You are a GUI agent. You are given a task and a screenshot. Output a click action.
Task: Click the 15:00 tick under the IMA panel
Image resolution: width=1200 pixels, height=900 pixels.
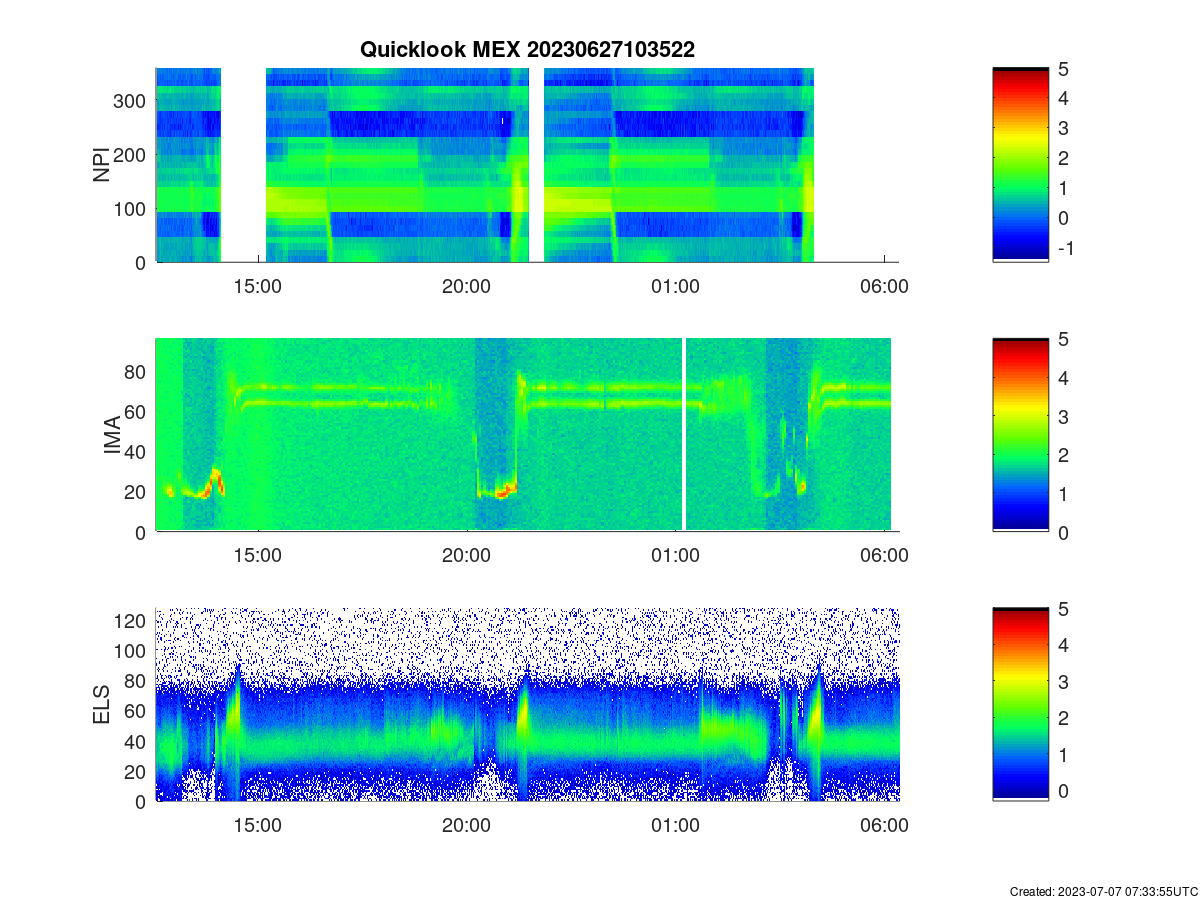click(260, 555)
